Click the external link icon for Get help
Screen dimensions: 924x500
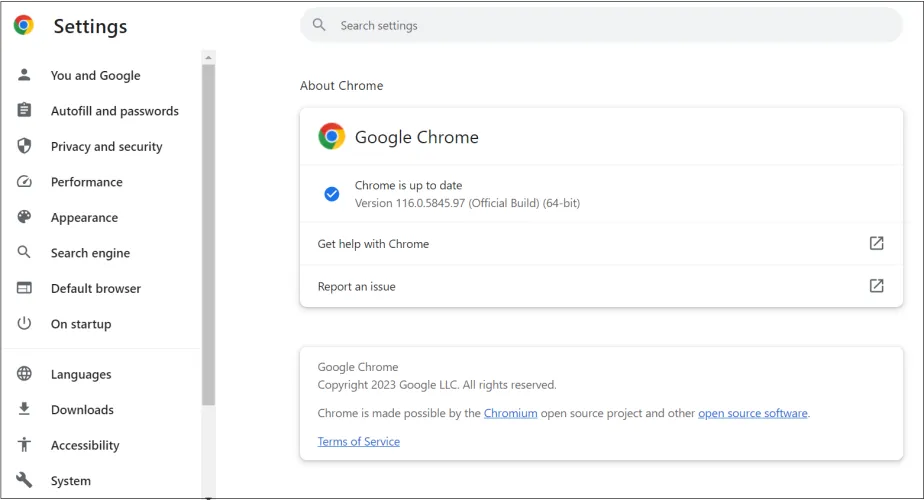coord(876,243)
